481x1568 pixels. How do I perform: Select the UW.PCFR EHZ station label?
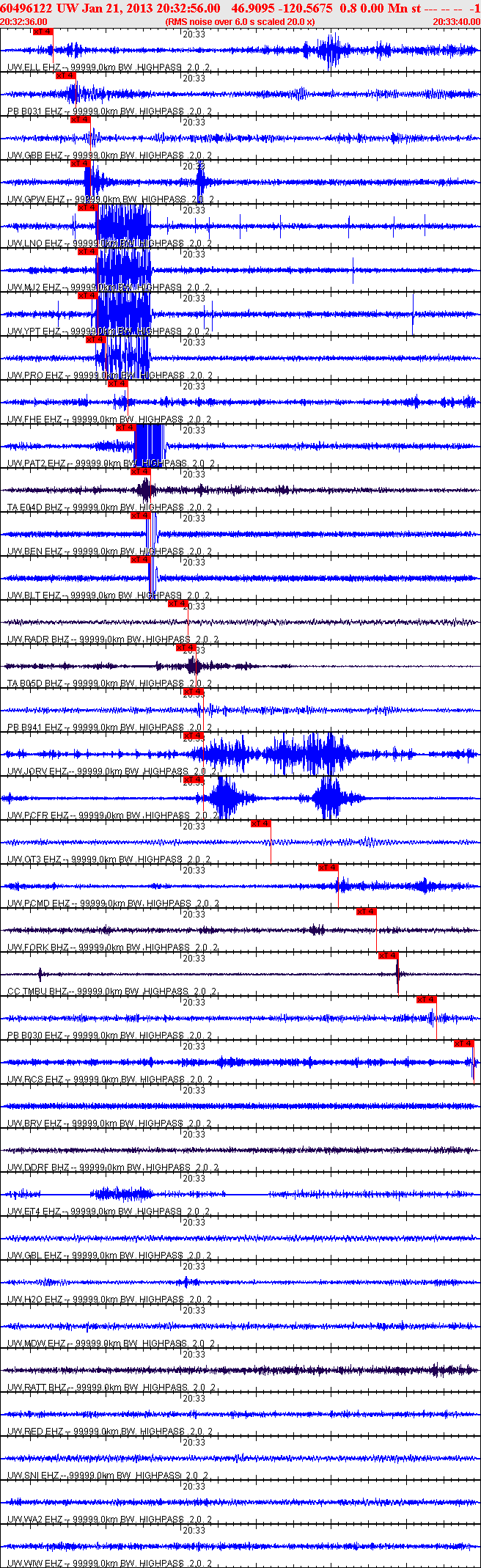point(38,816)
